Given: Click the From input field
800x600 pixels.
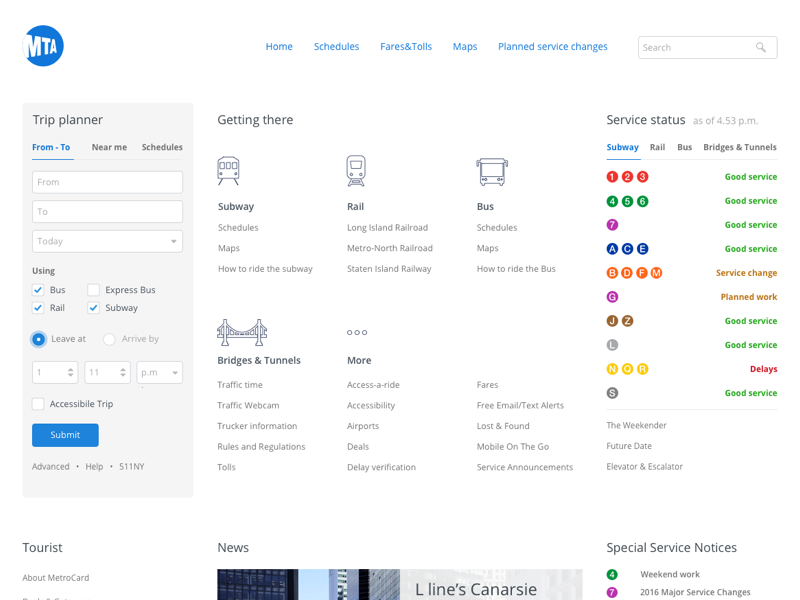Looking at the screenshot, I should click(107, 182).
